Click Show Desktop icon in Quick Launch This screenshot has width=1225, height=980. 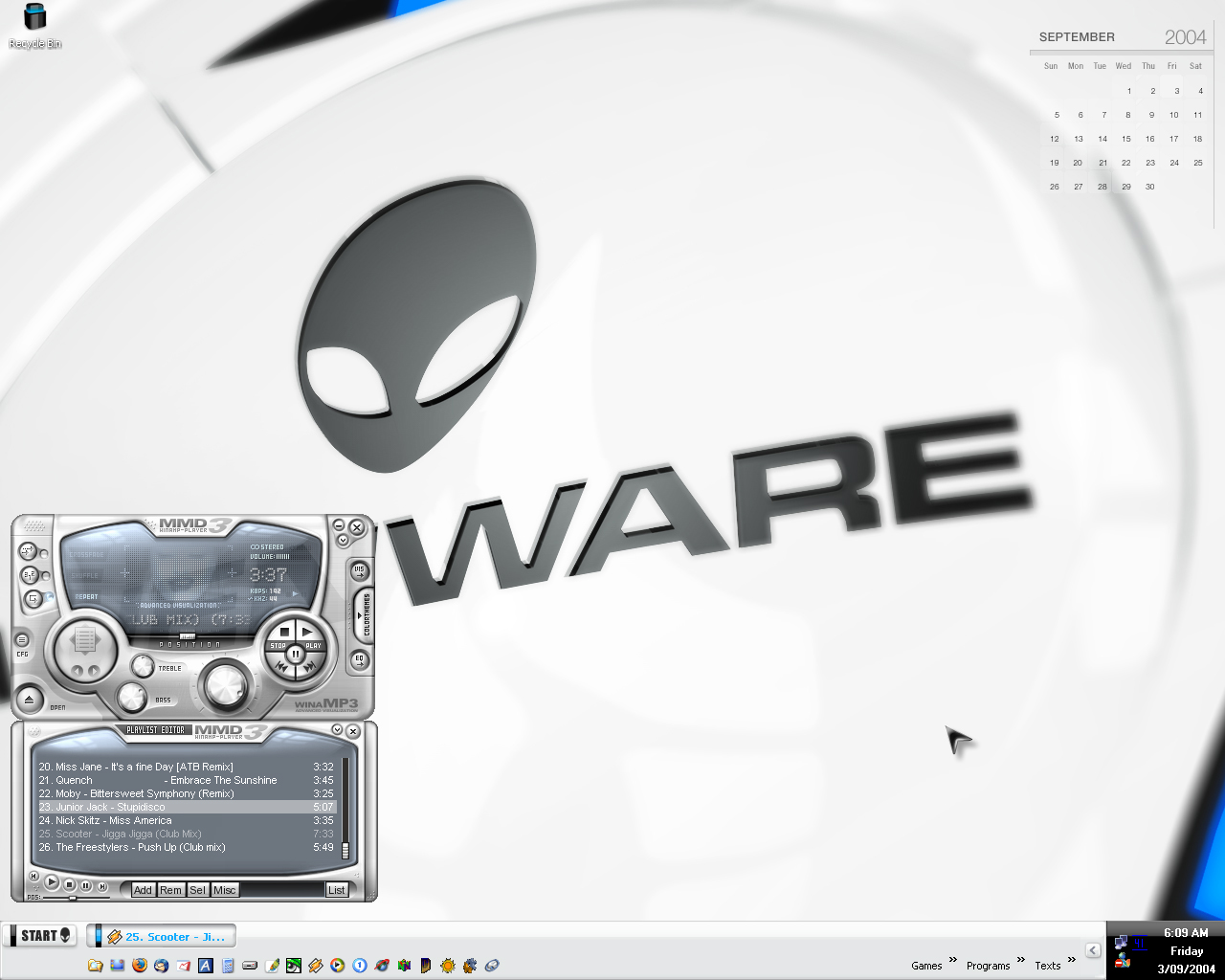coord(117,966)
